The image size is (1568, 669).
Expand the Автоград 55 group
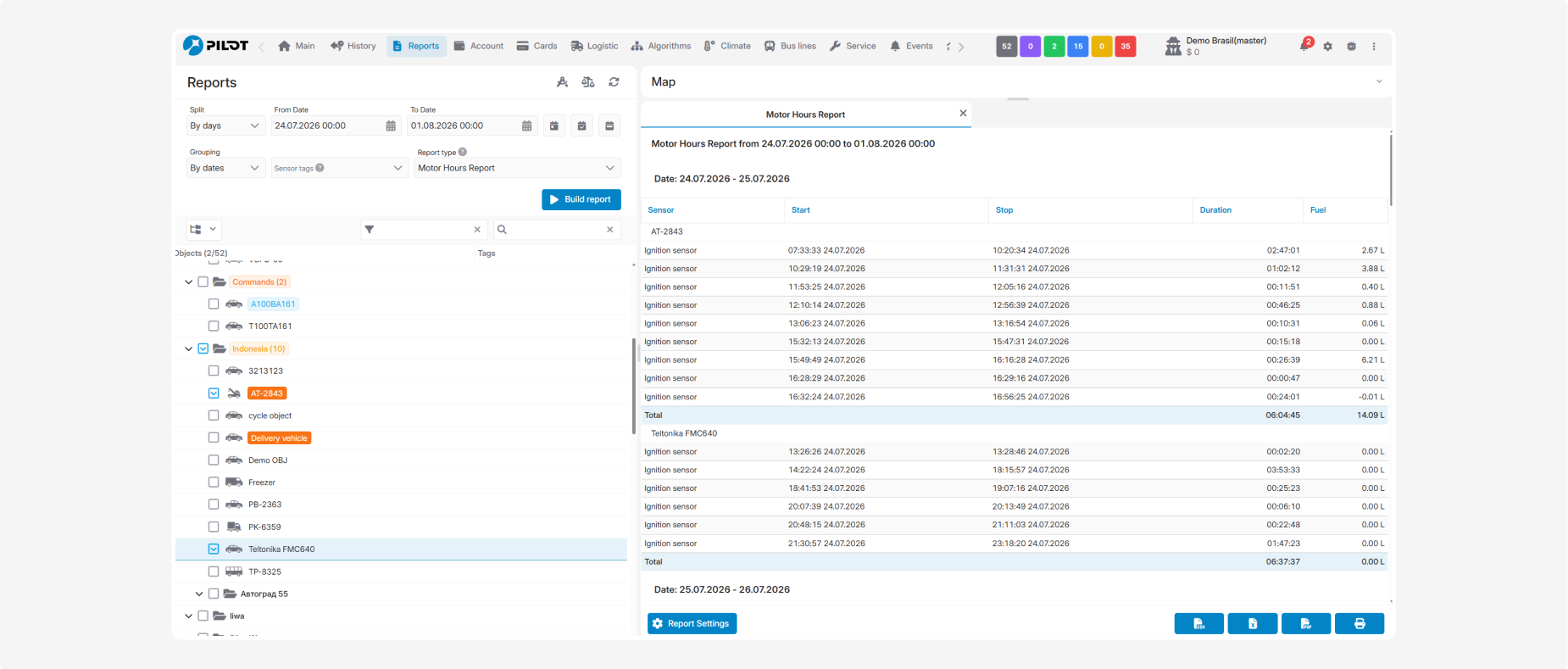point(199,594)
